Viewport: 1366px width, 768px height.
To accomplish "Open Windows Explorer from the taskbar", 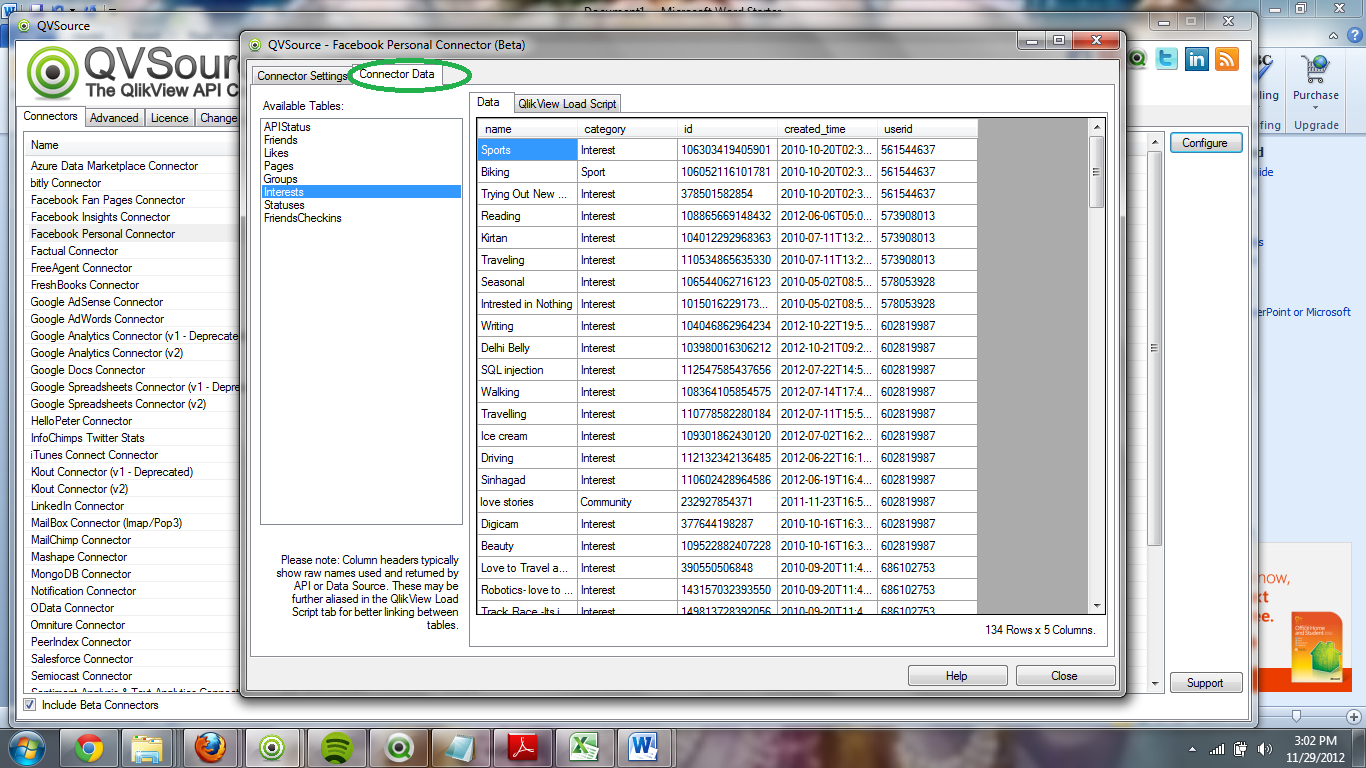I will coord(148,747).
